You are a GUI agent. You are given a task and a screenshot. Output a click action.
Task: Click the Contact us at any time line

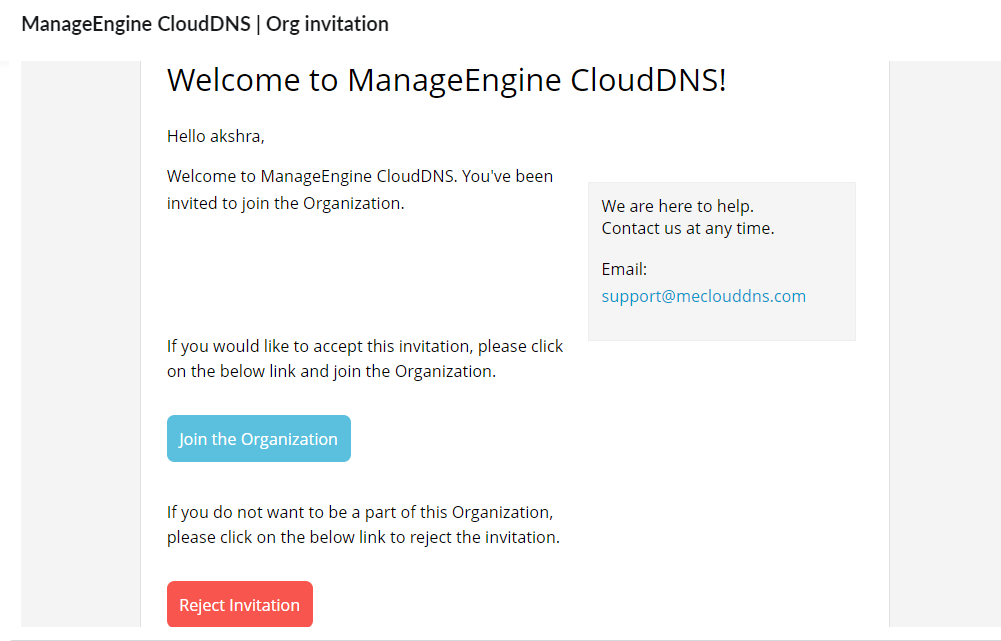687,228
